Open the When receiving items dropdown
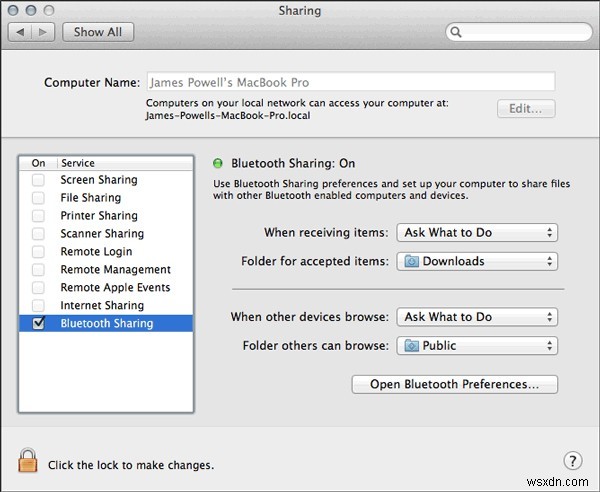Viewport: 600px width, 492px height. [x=477, y=233]
